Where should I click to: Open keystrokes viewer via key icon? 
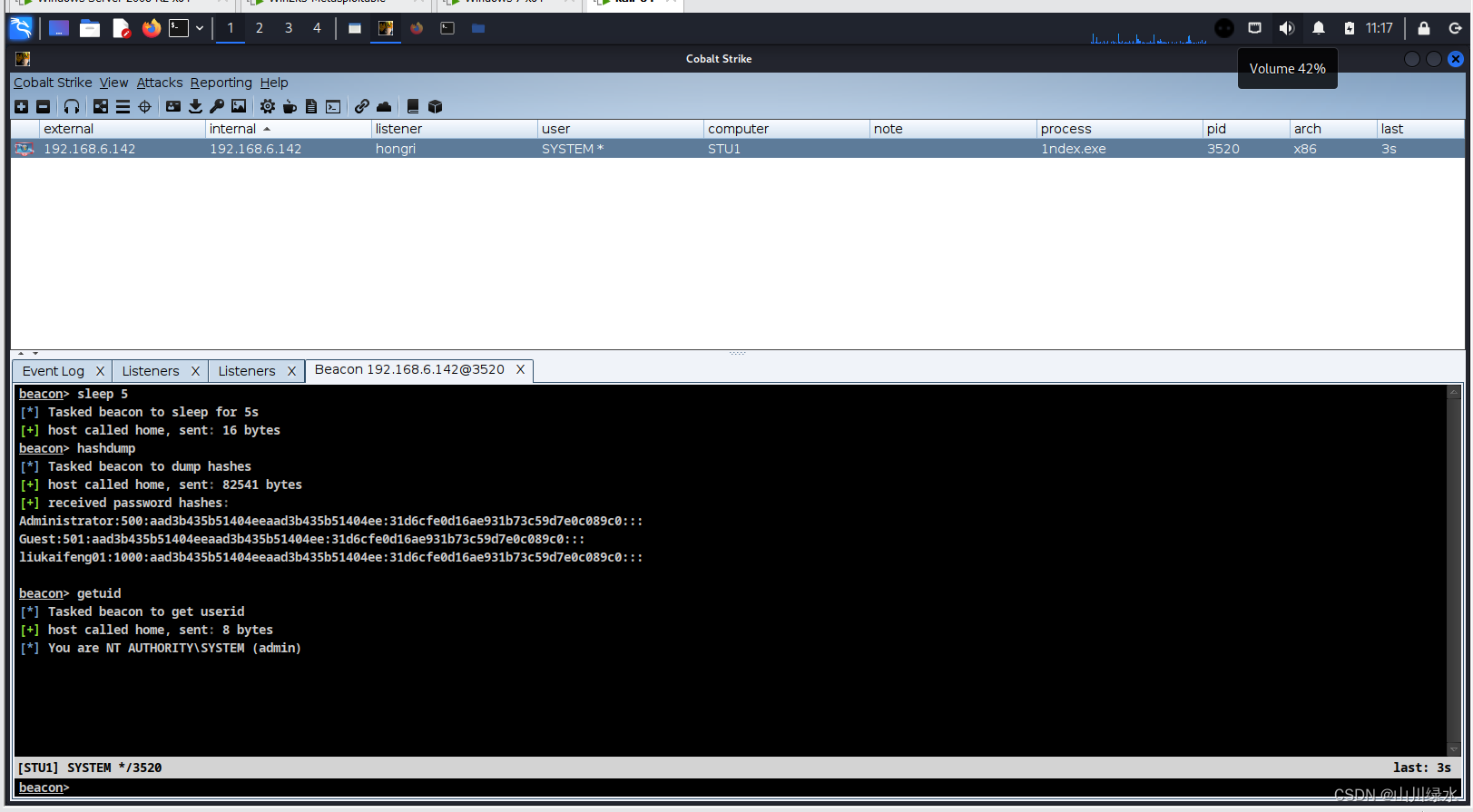coord(217,106)
